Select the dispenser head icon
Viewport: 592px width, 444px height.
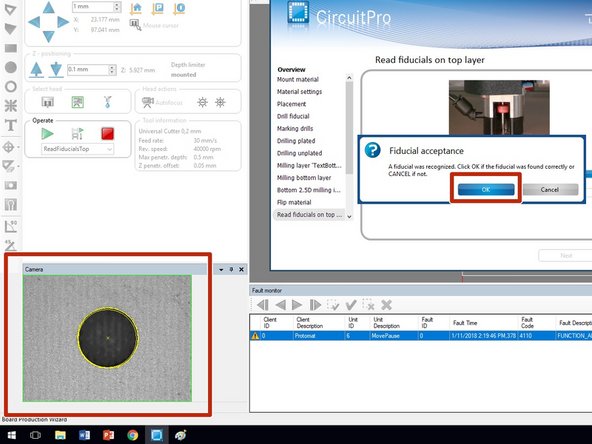[108, 102]
